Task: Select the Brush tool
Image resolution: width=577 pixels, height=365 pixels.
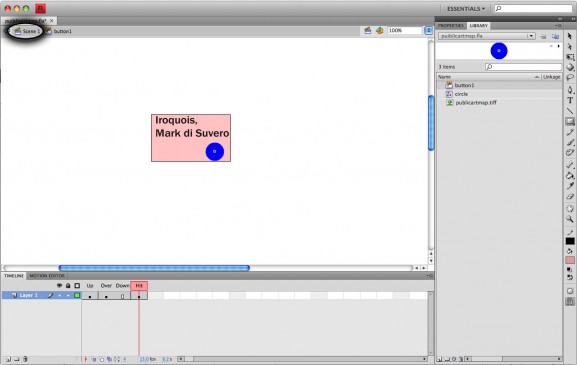Action: (570, 142)
